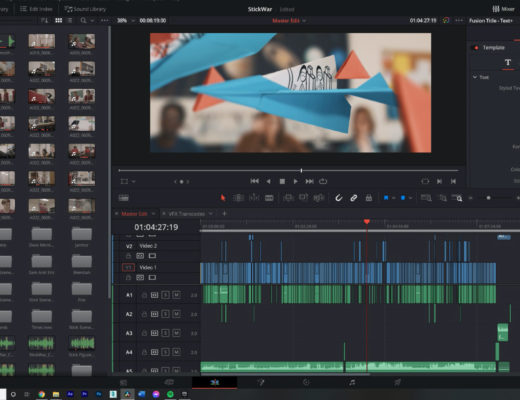Image resolution: width=520 pixels, height=400 pixels.
Task: Open the Mixer panel
Action: click(503, 9)
